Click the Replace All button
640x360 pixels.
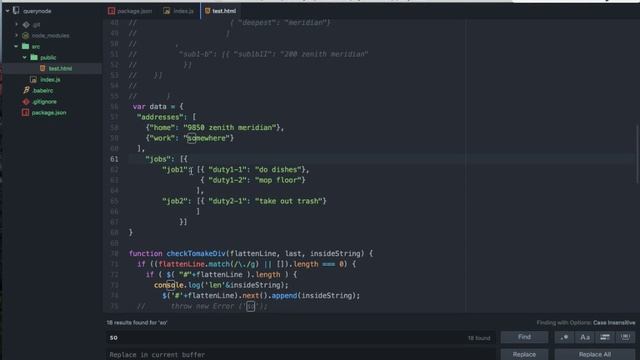[595, 354]
